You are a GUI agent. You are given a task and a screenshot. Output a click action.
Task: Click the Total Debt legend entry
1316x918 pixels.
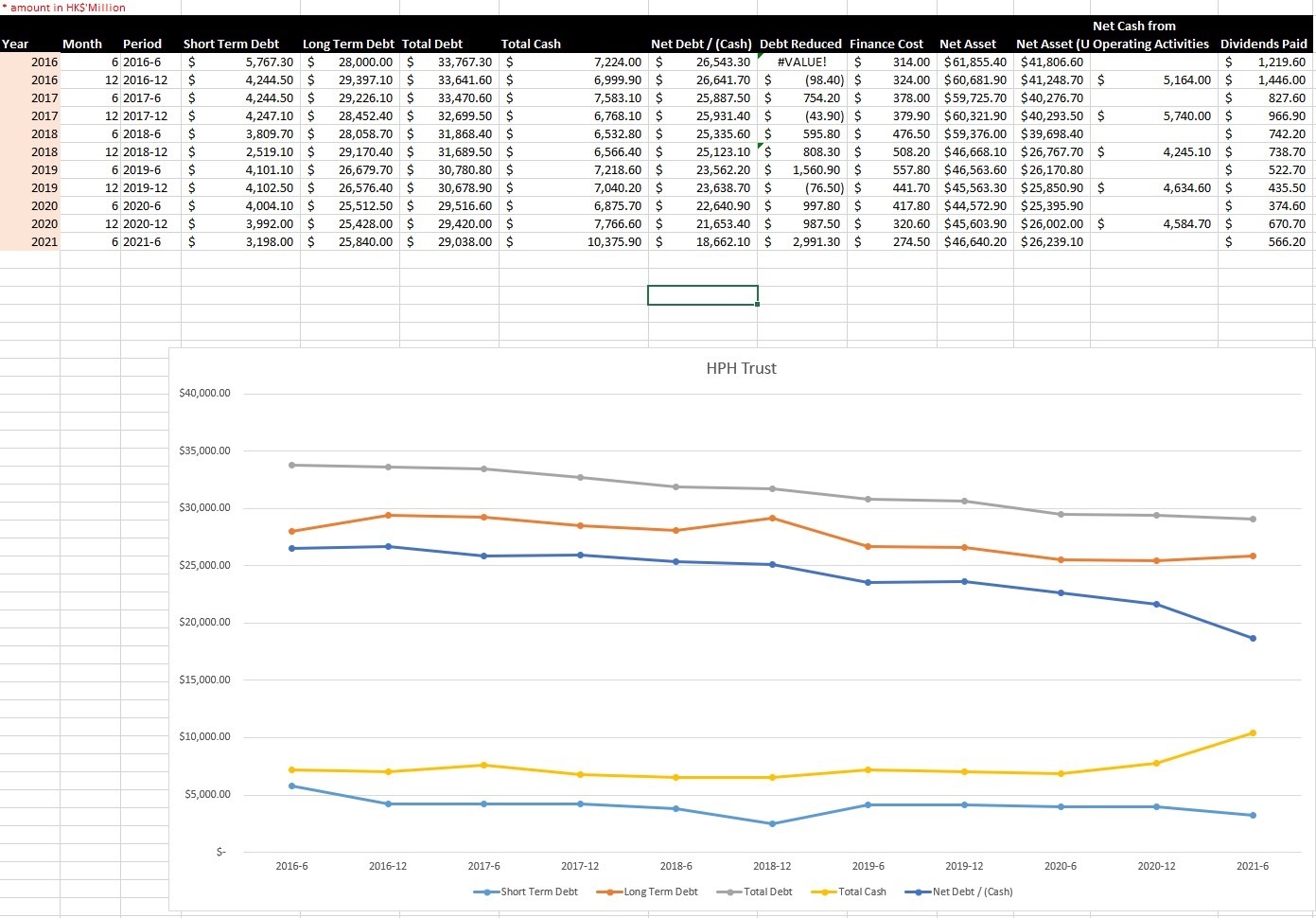tap(755, 892)
